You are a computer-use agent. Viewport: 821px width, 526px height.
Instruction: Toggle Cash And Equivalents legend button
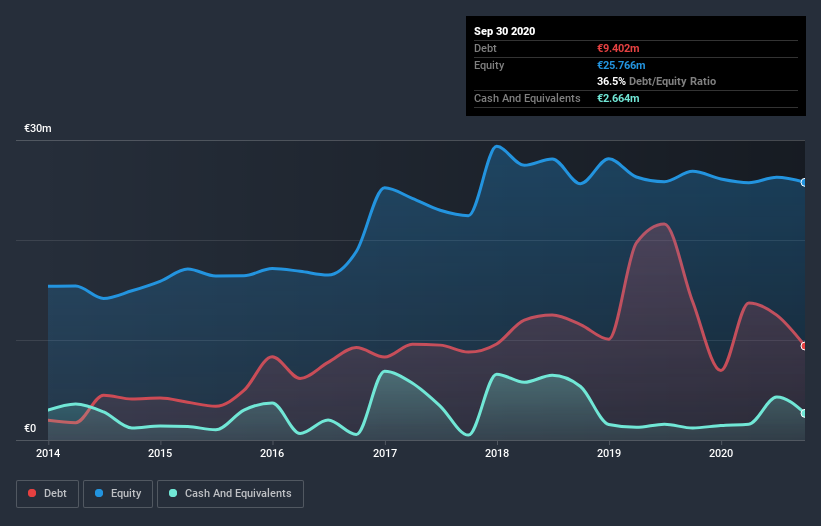coord(230,494)
